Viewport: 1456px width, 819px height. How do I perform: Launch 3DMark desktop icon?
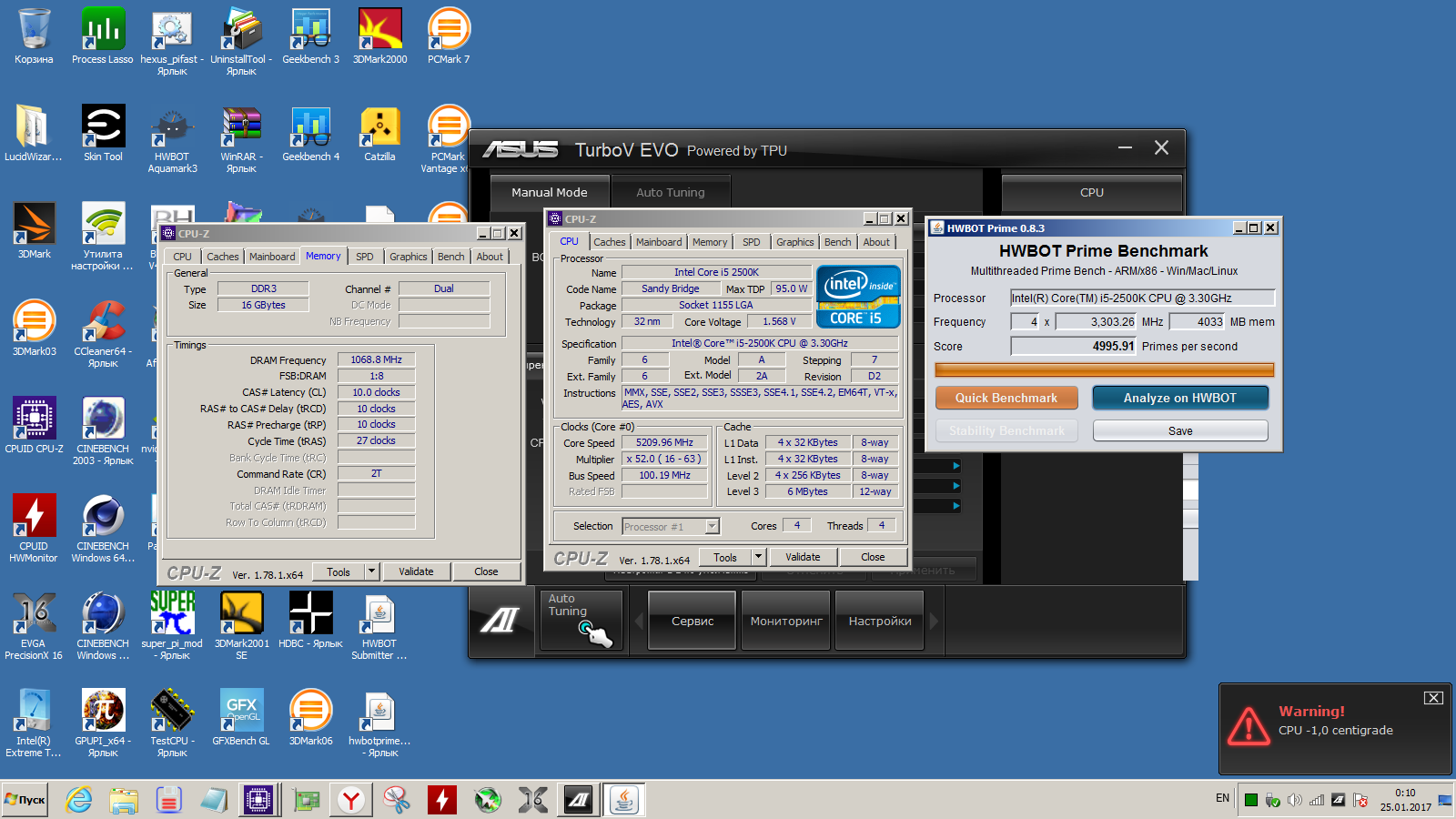(x=34, y=231)
